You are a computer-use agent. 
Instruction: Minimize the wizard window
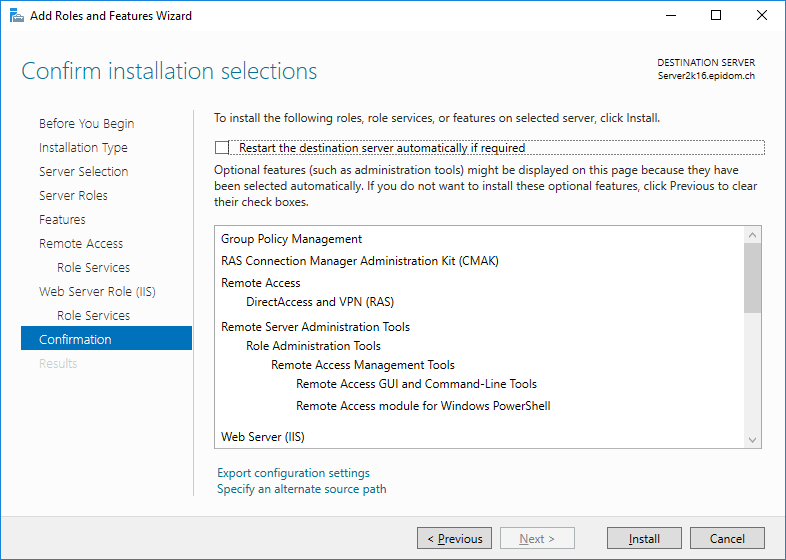click(x=671, y=16)
